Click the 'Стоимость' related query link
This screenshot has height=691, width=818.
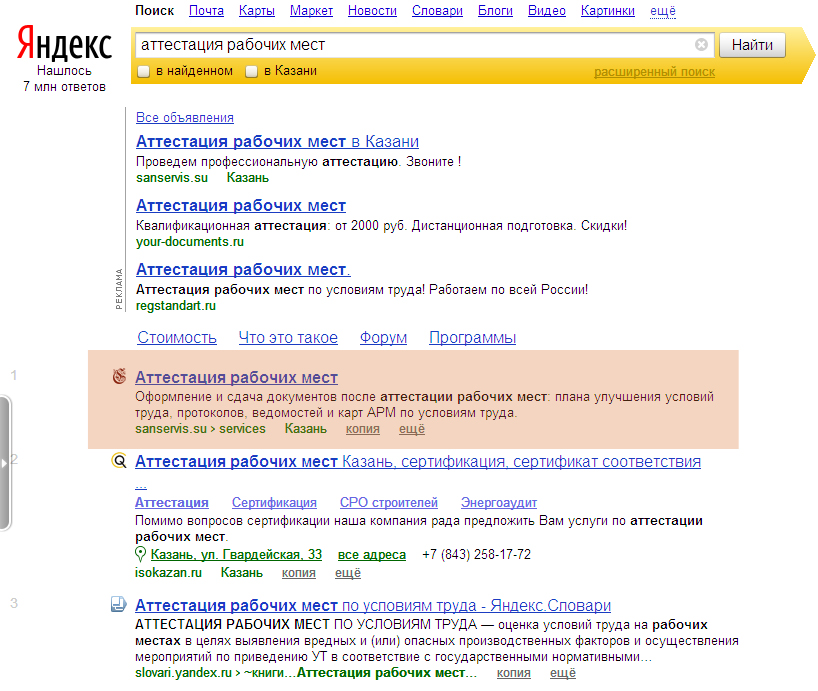177,338
